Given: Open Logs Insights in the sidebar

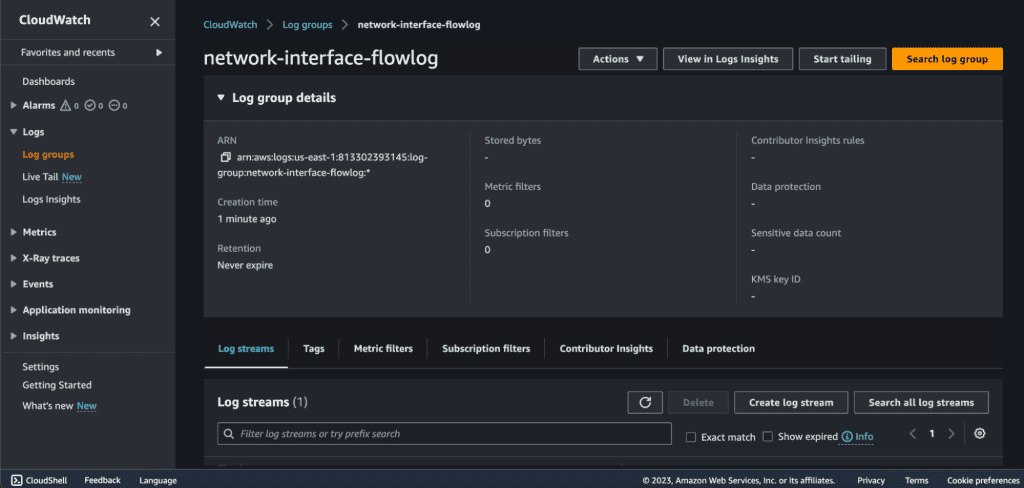Looking at the screenshot, I should (x=52, y=199).
